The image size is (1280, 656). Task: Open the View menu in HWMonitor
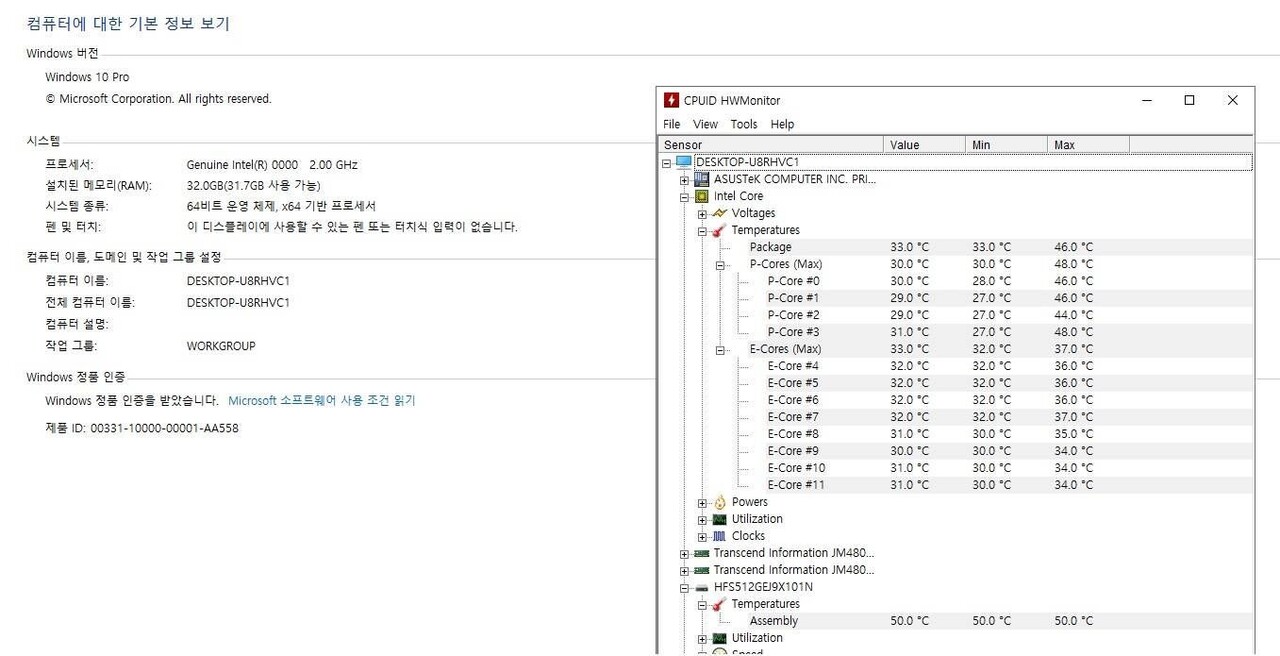[705, 123]
